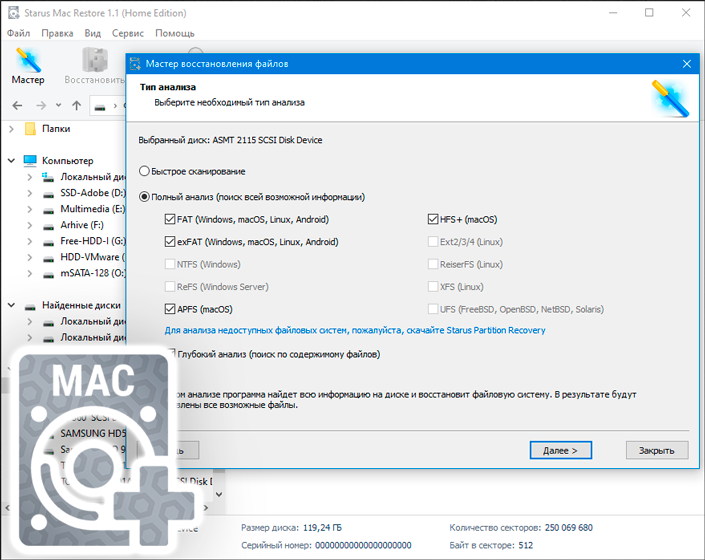Select the Free-HDD-I (G:) drive icon
The image size is (705, 560).
[49, 243]
